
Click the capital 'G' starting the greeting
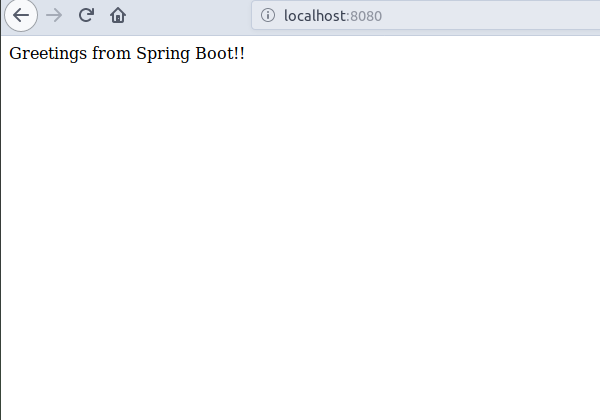pyautogui.click(x=15, y=53)
